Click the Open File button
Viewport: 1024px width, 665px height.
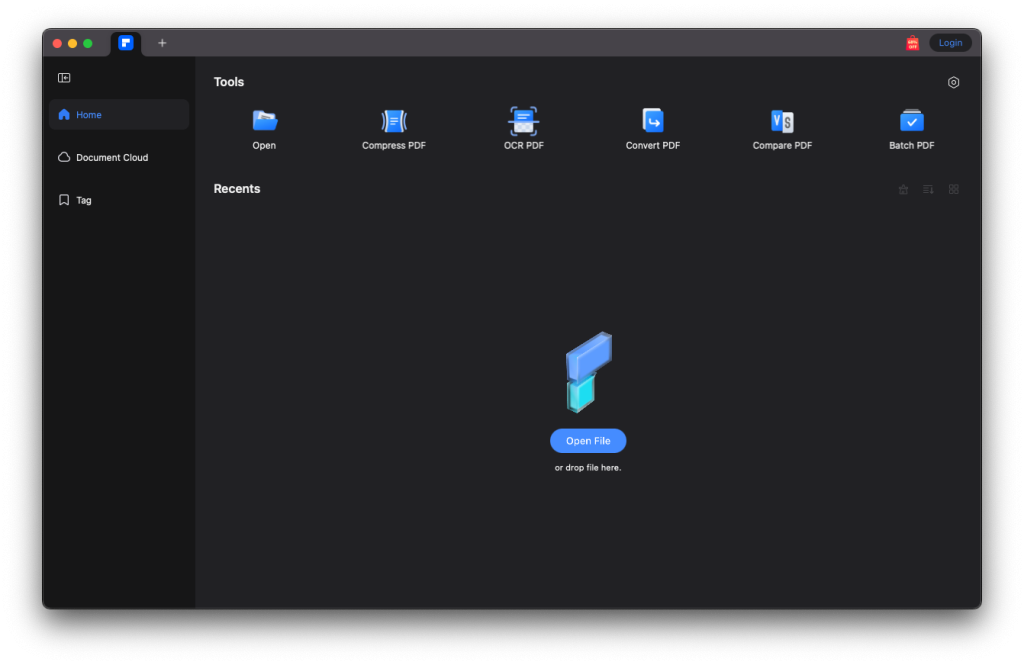(587, 440)
